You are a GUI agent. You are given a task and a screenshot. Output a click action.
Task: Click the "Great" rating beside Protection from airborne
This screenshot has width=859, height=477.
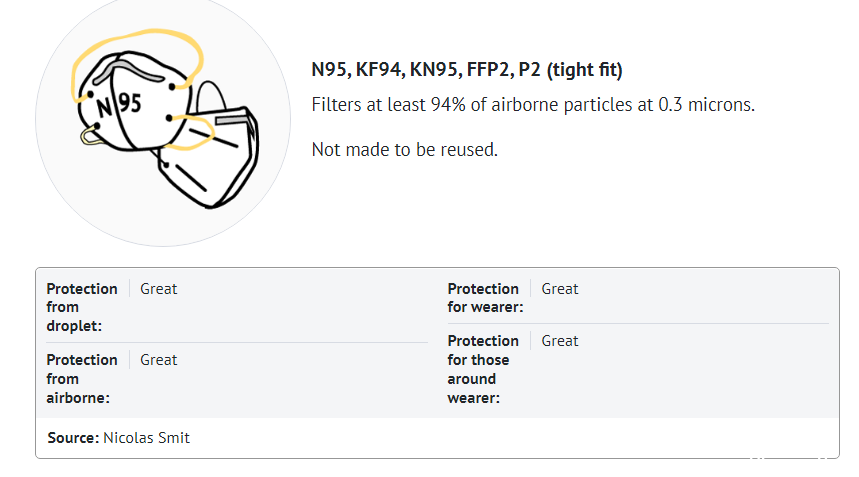click(158, 360)
